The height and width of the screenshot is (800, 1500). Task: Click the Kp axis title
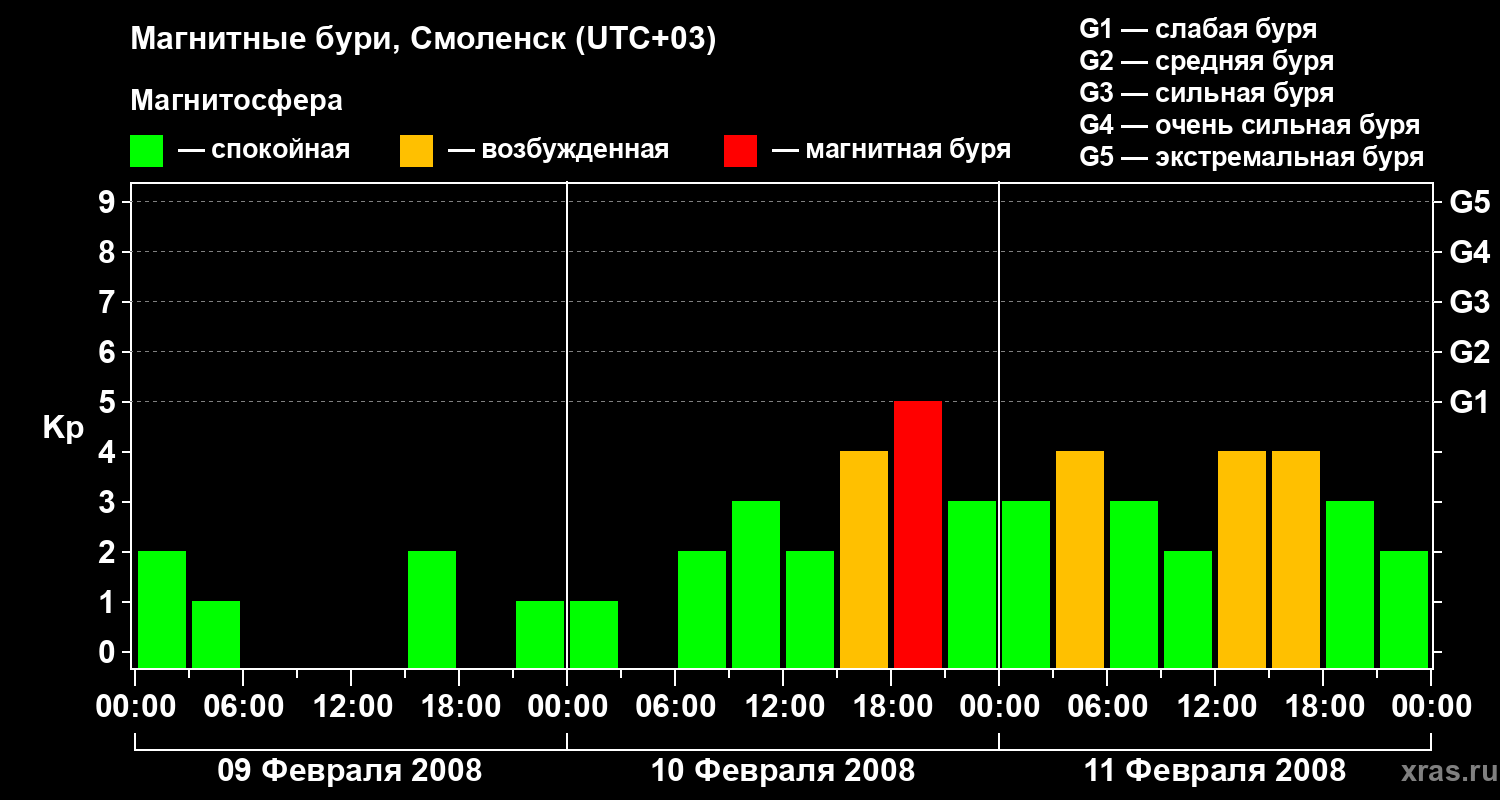63,429
